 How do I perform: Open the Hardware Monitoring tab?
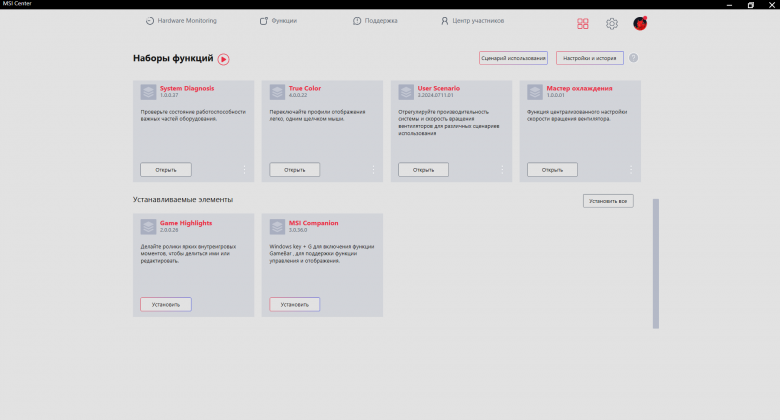coord(181,21)
